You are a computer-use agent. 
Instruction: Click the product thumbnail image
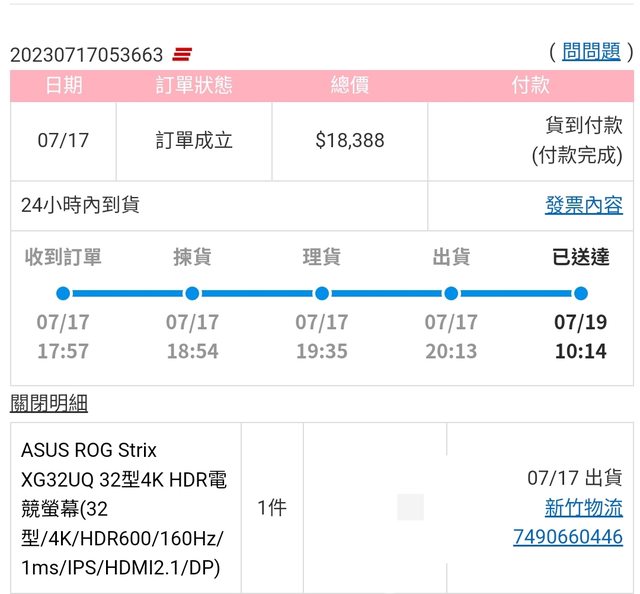410,507
